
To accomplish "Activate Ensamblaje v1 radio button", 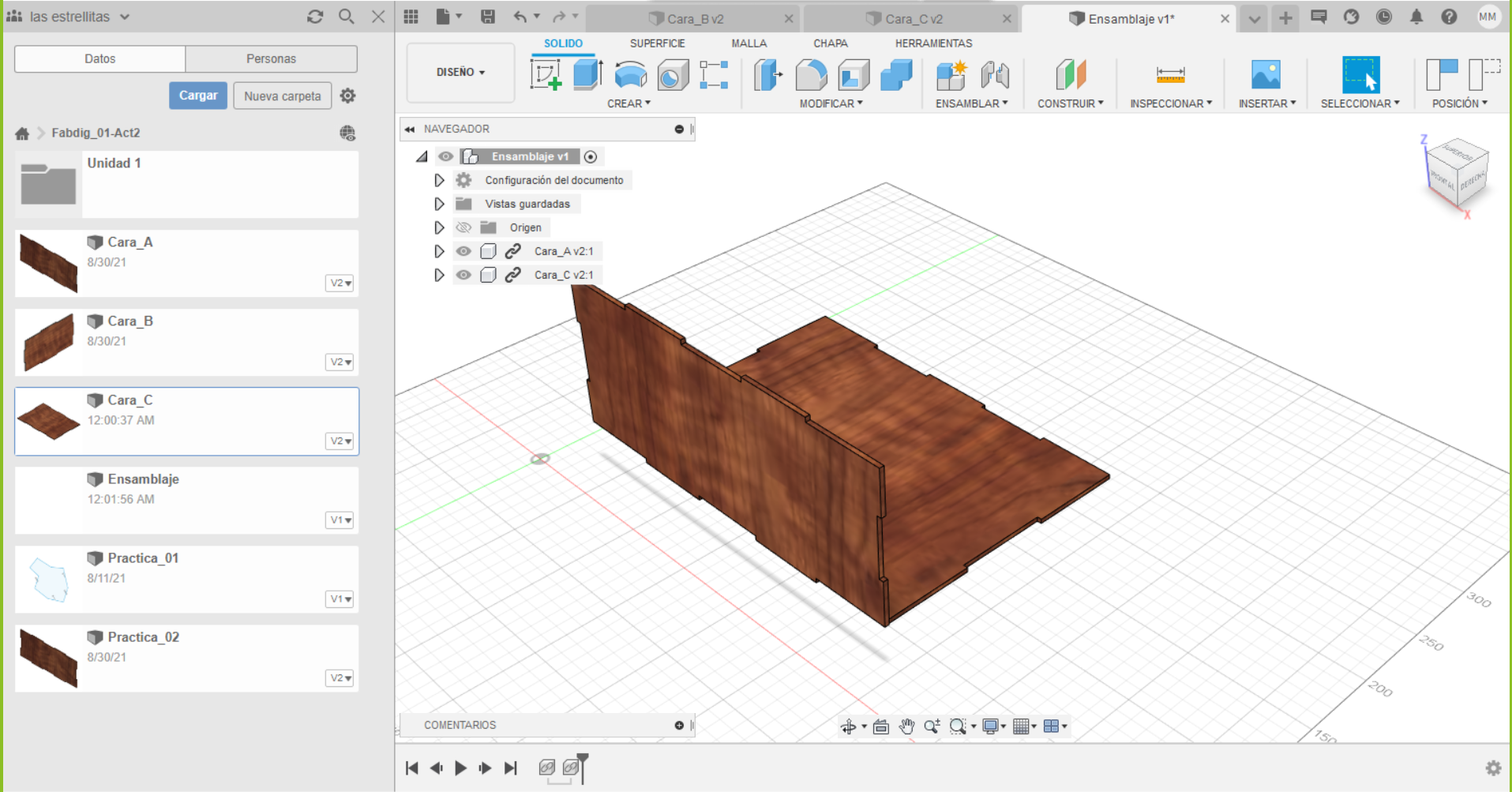I will [591, 156].
